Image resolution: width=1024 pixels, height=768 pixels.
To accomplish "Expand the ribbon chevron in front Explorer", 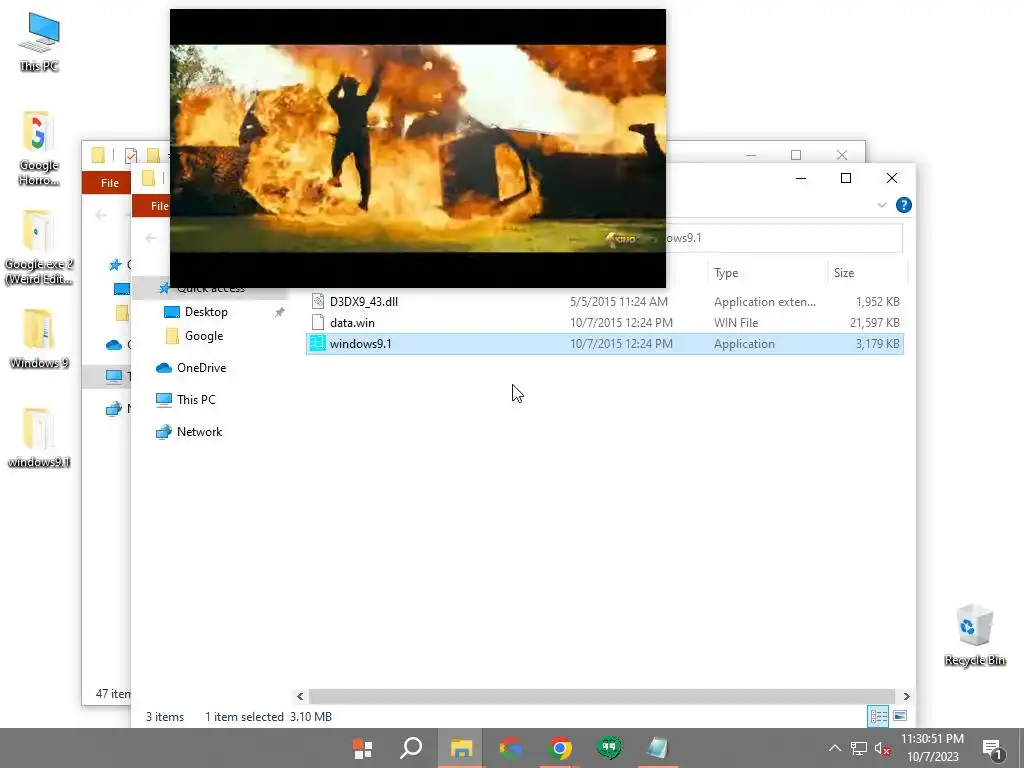I will (882, 205).
